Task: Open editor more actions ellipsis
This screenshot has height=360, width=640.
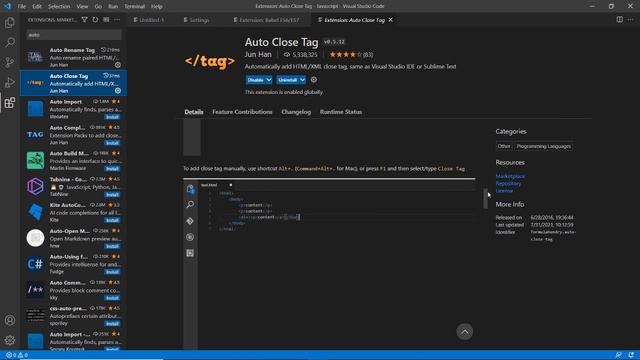Action: click(631, 20)
